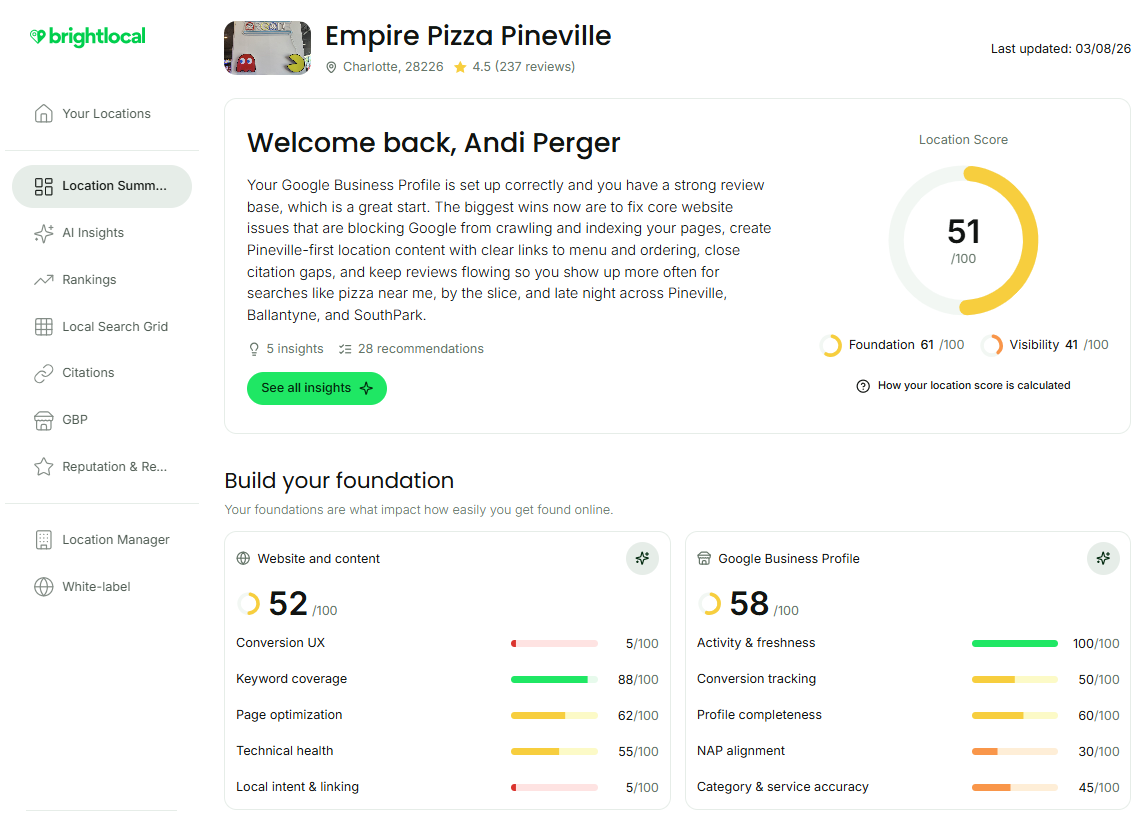1142x814 pixels.
Task: Open AI insights for Website and content card
Action: [x=642, y=558]
